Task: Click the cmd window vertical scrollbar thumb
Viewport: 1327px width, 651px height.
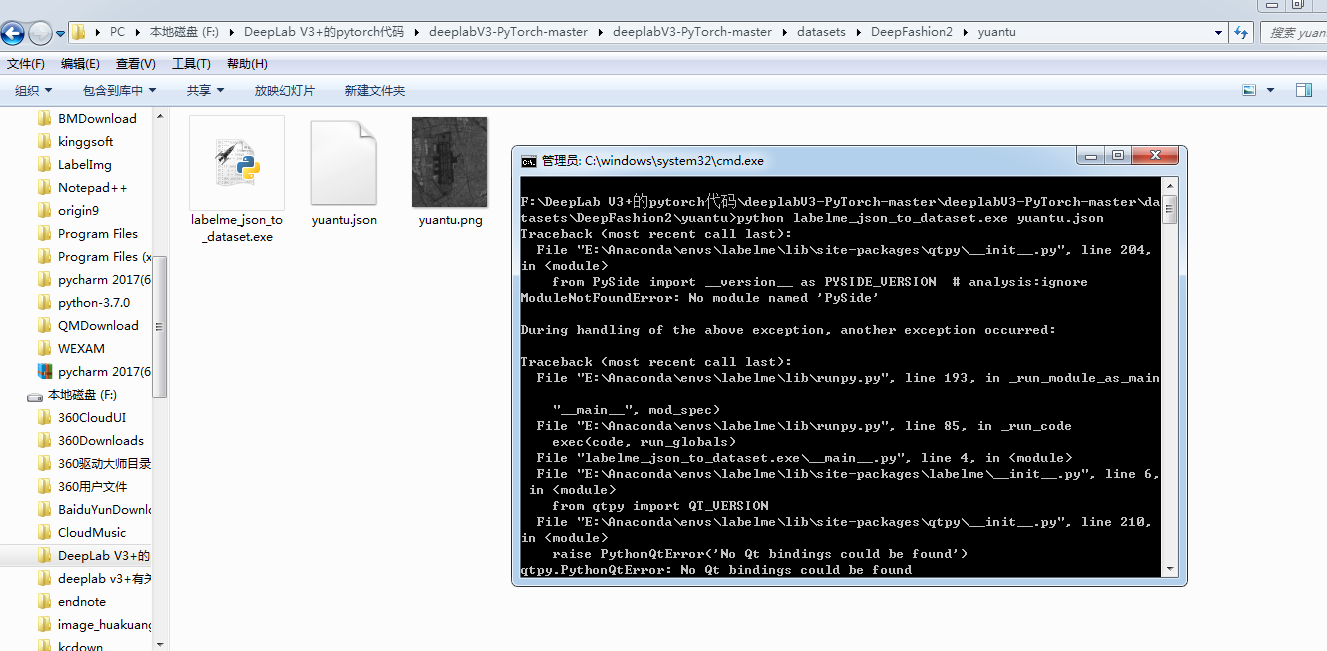Action: tap(1170, 210)
